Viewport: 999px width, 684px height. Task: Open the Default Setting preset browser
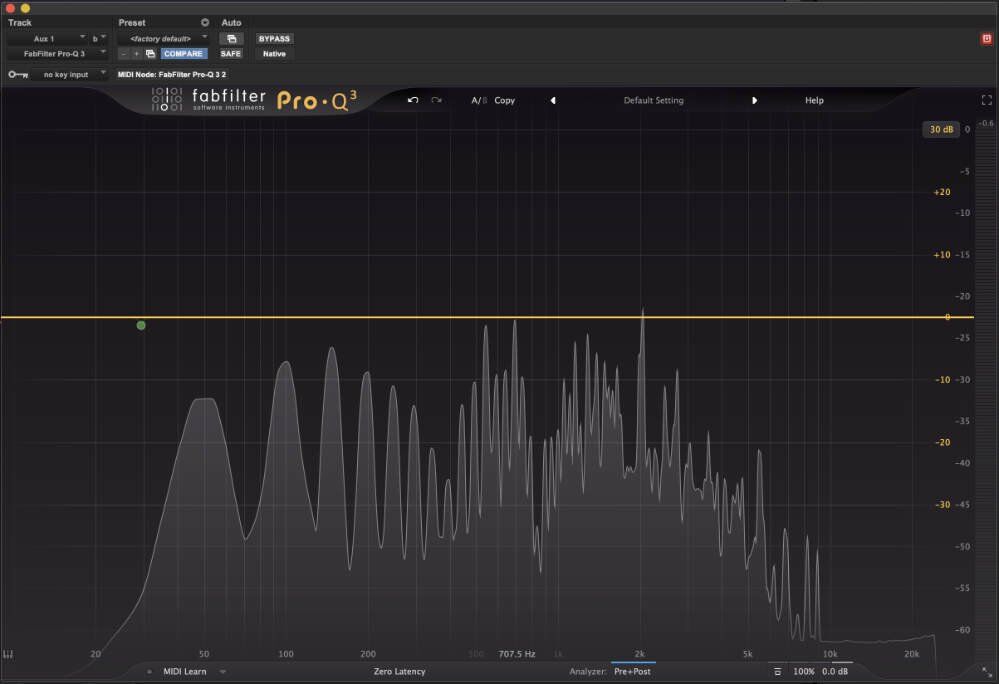(654, 100)
